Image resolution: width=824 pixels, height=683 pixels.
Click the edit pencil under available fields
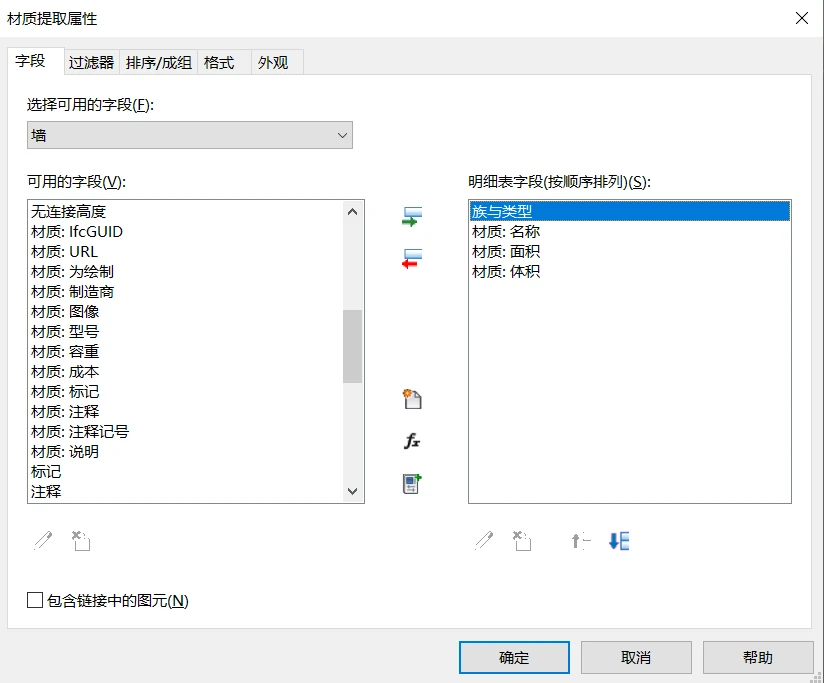[43, 541]
